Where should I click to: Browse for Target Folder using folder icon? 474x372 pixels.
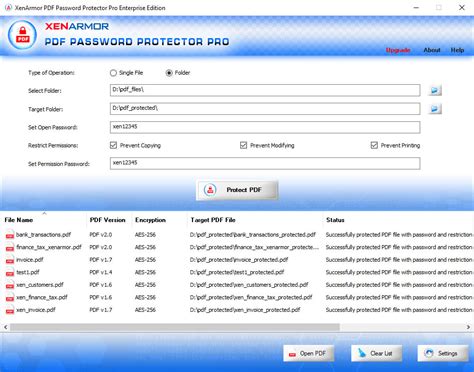coord(435,109)
